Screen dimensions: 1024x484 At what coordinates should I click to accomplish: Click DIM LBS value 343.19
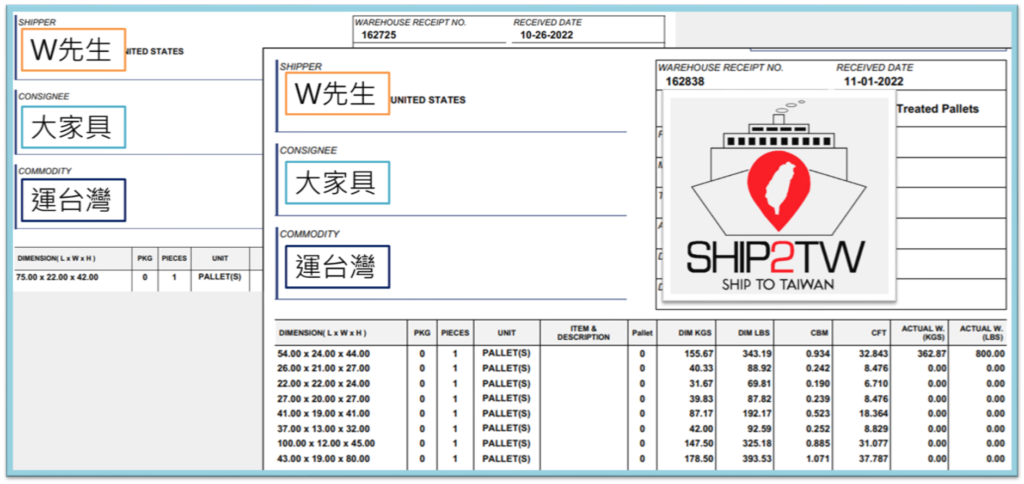758,353
